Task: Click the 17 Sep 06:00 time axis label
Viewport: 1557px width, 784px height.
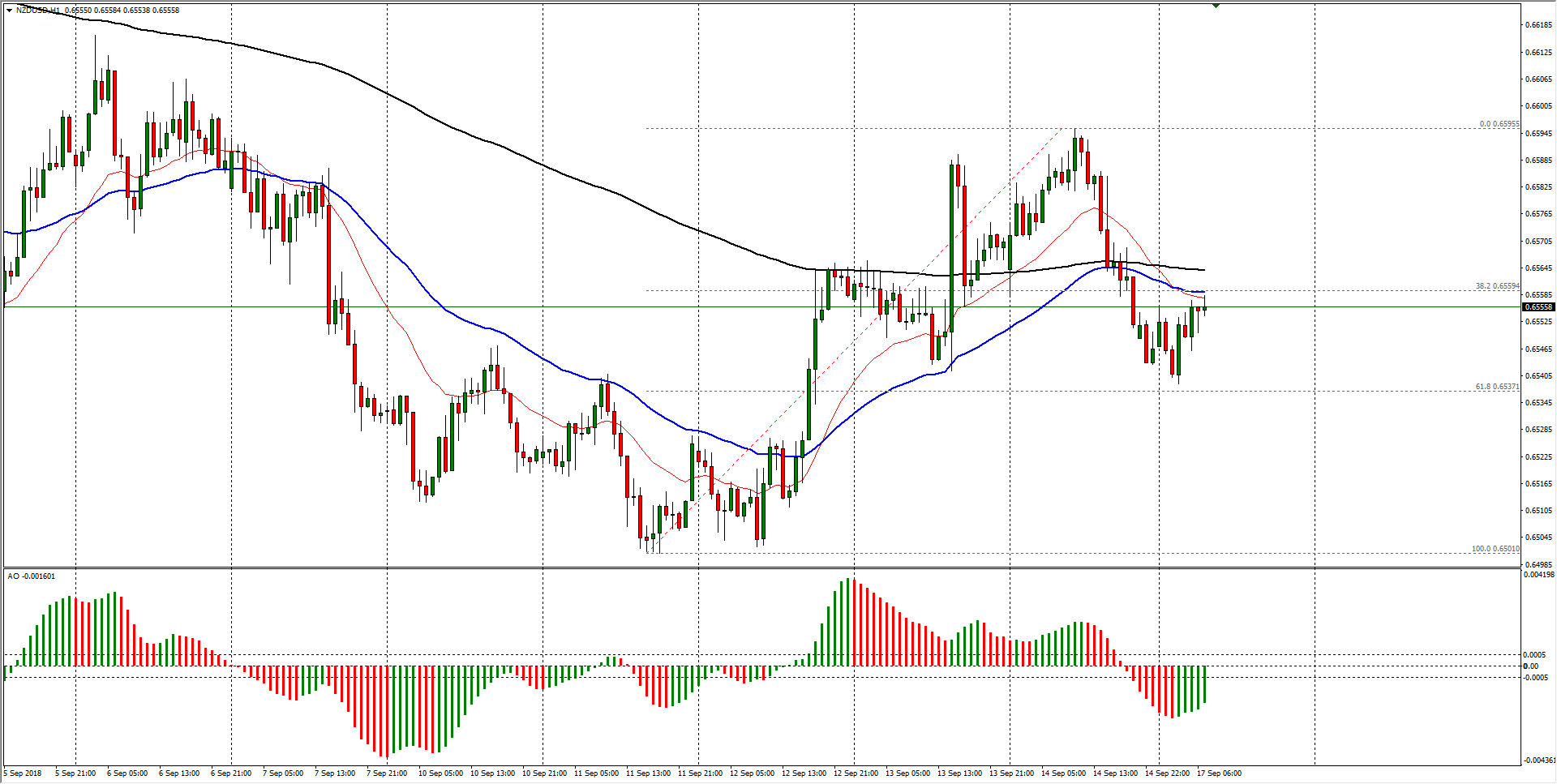Action: pos(1219,773)
